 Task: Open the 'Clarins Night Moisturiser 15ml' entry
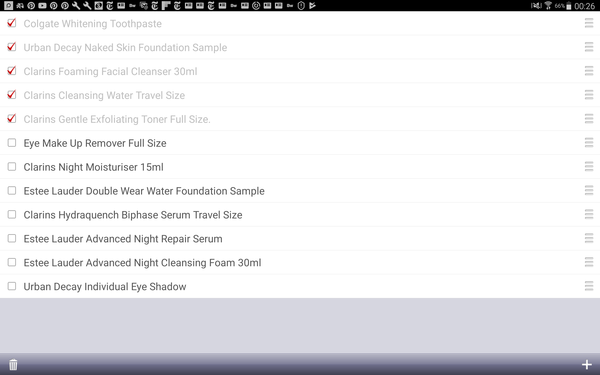click(93, 167)
